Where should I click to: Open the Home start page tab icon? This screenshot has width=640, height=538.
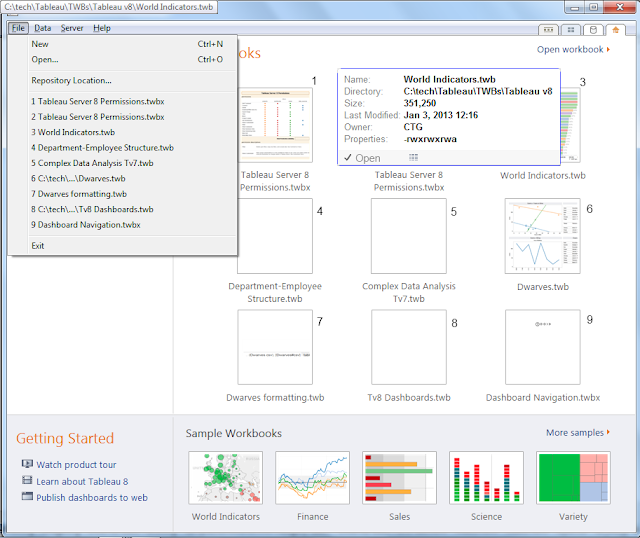615,30
